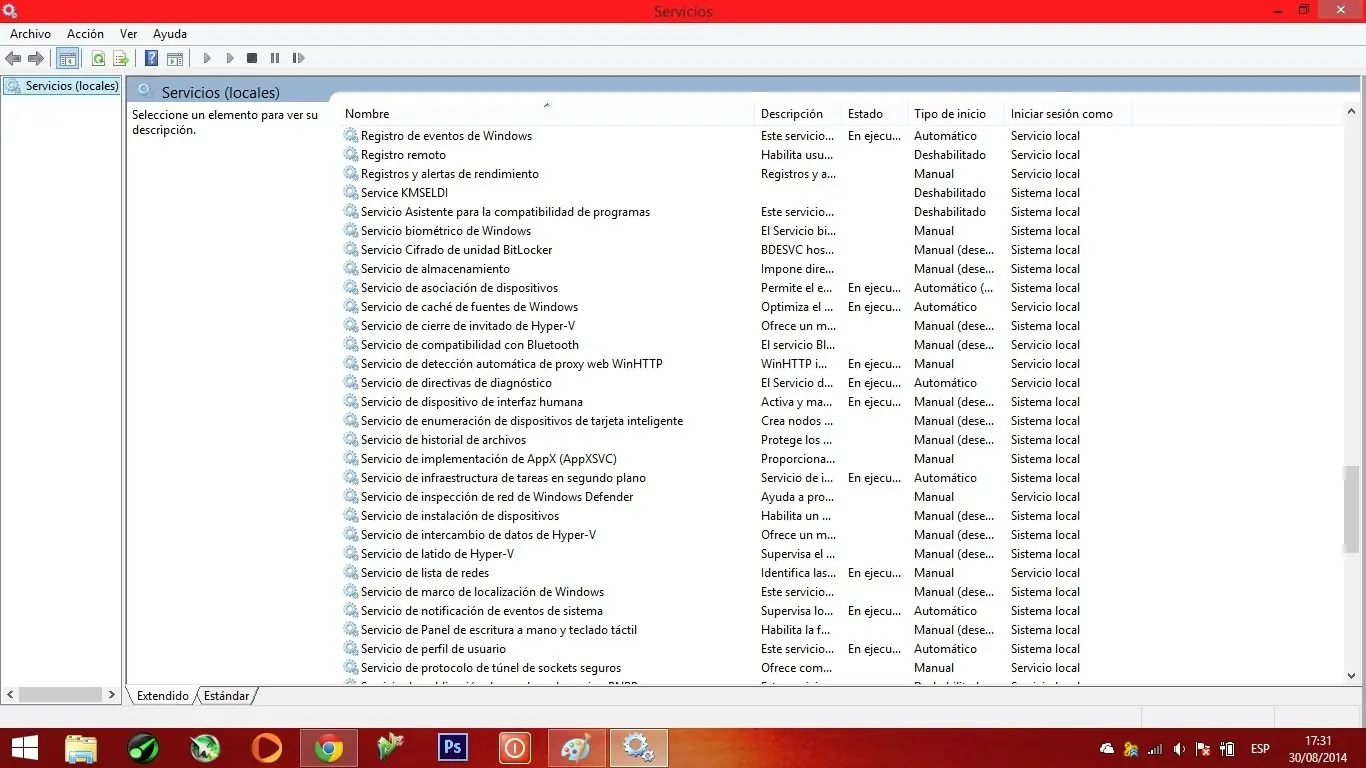Select Servicio de inspección de red de Windows Defender
The image size is (1366, 768).
pos(497,497)
